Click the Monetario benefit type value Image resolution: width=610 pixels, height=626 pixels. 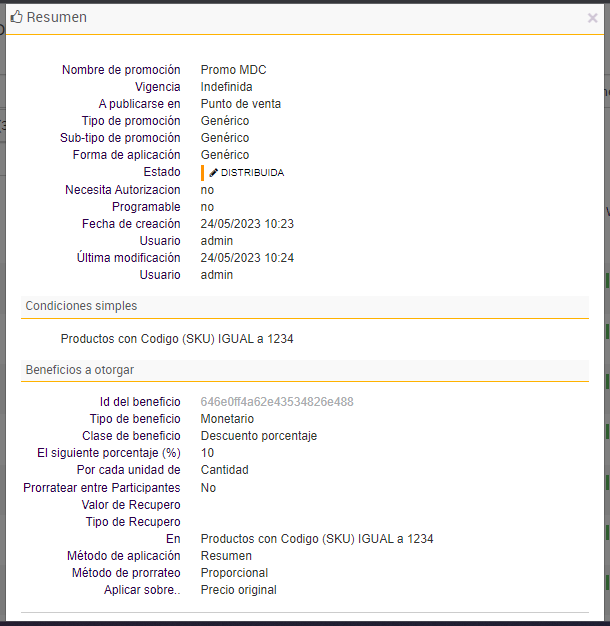(227, 418)
